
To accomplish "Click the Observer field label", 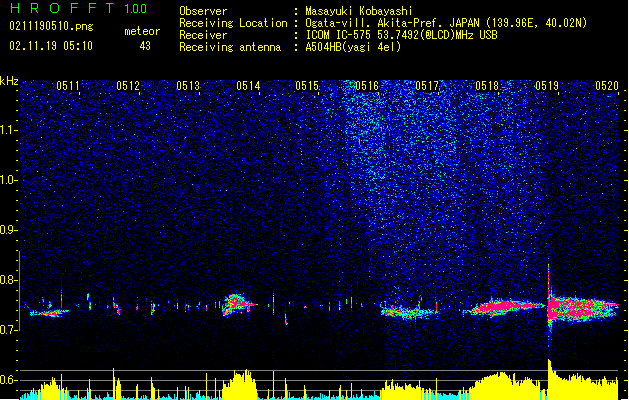I will click(x=203, y=11).
